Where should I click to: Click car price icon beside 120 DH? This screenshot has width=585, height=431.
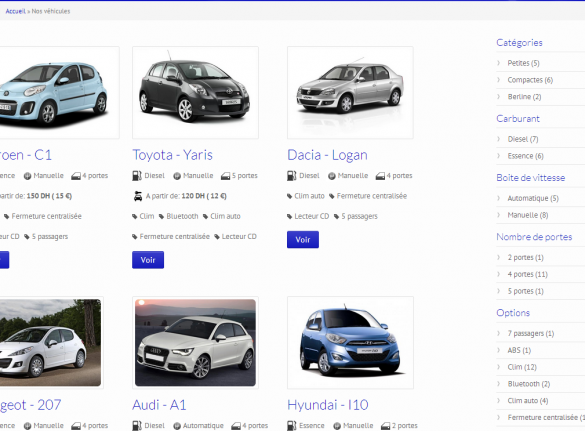[x=138, y=196]
